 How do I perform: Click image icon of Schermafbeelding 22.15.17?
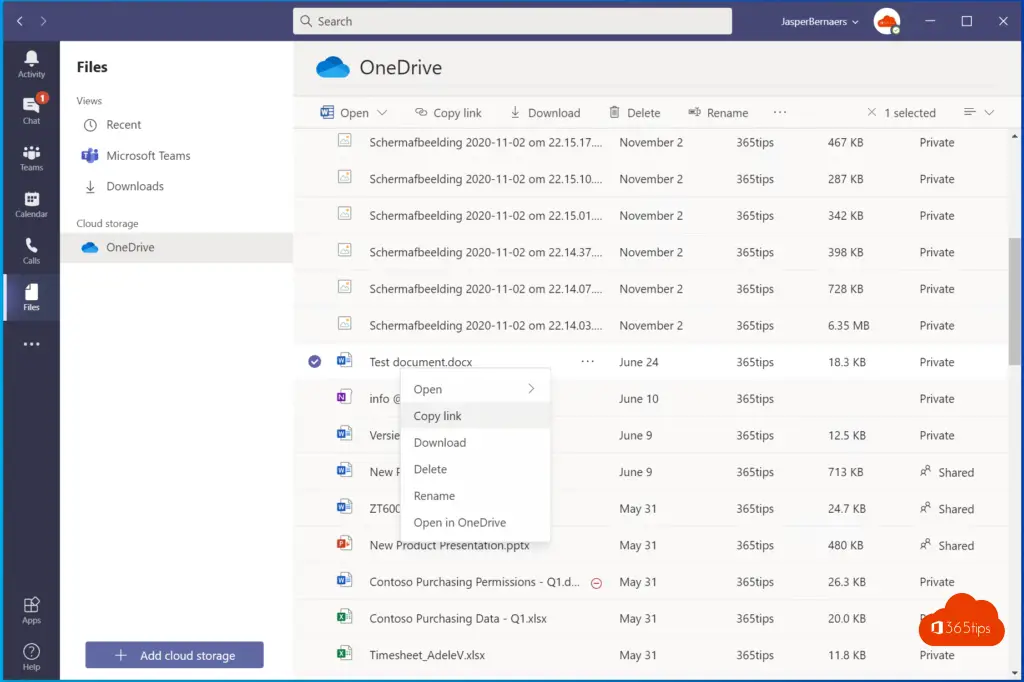point(344,140)
